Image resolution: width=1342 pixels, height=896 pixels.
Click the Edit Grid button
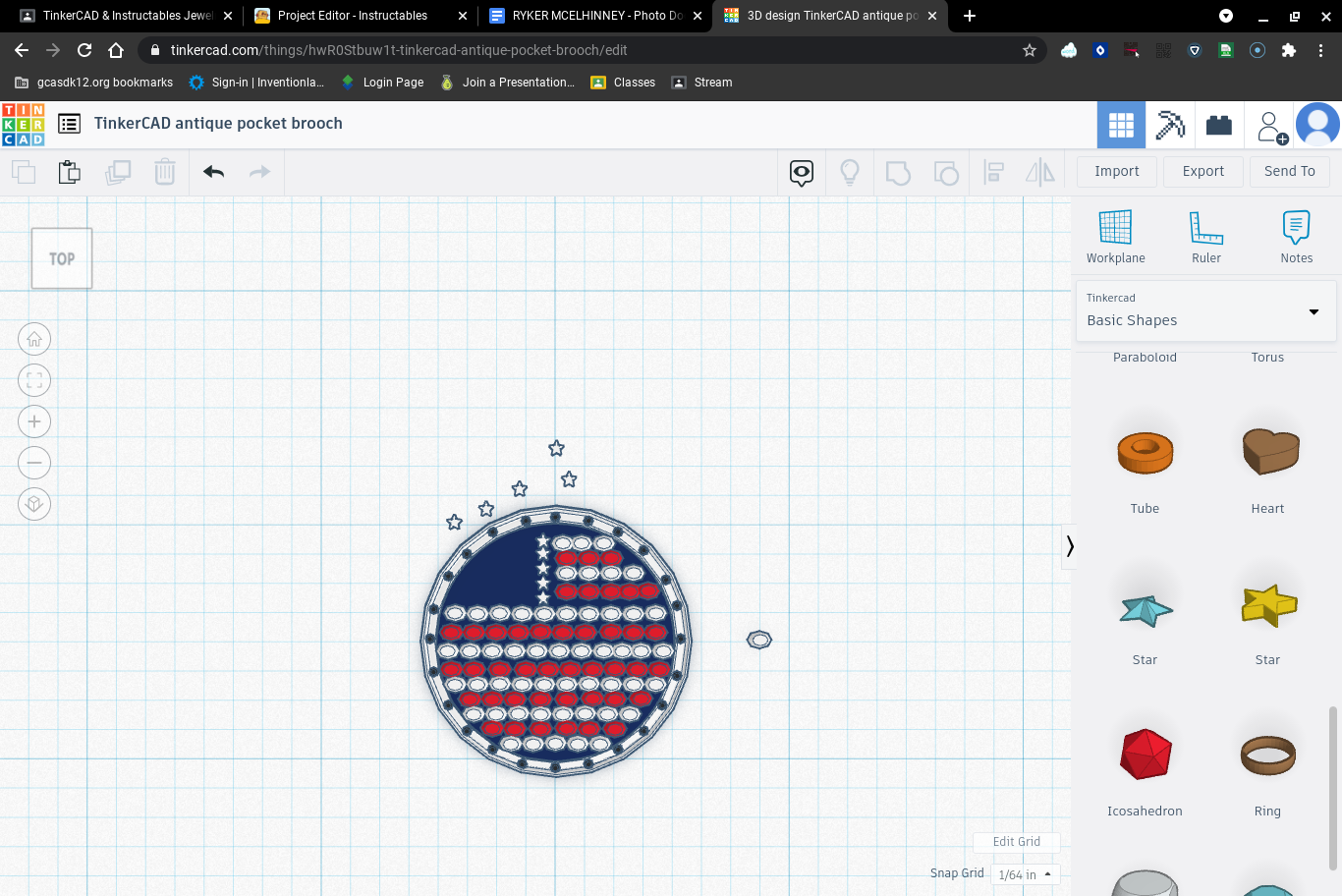(x=1017, y=842)
